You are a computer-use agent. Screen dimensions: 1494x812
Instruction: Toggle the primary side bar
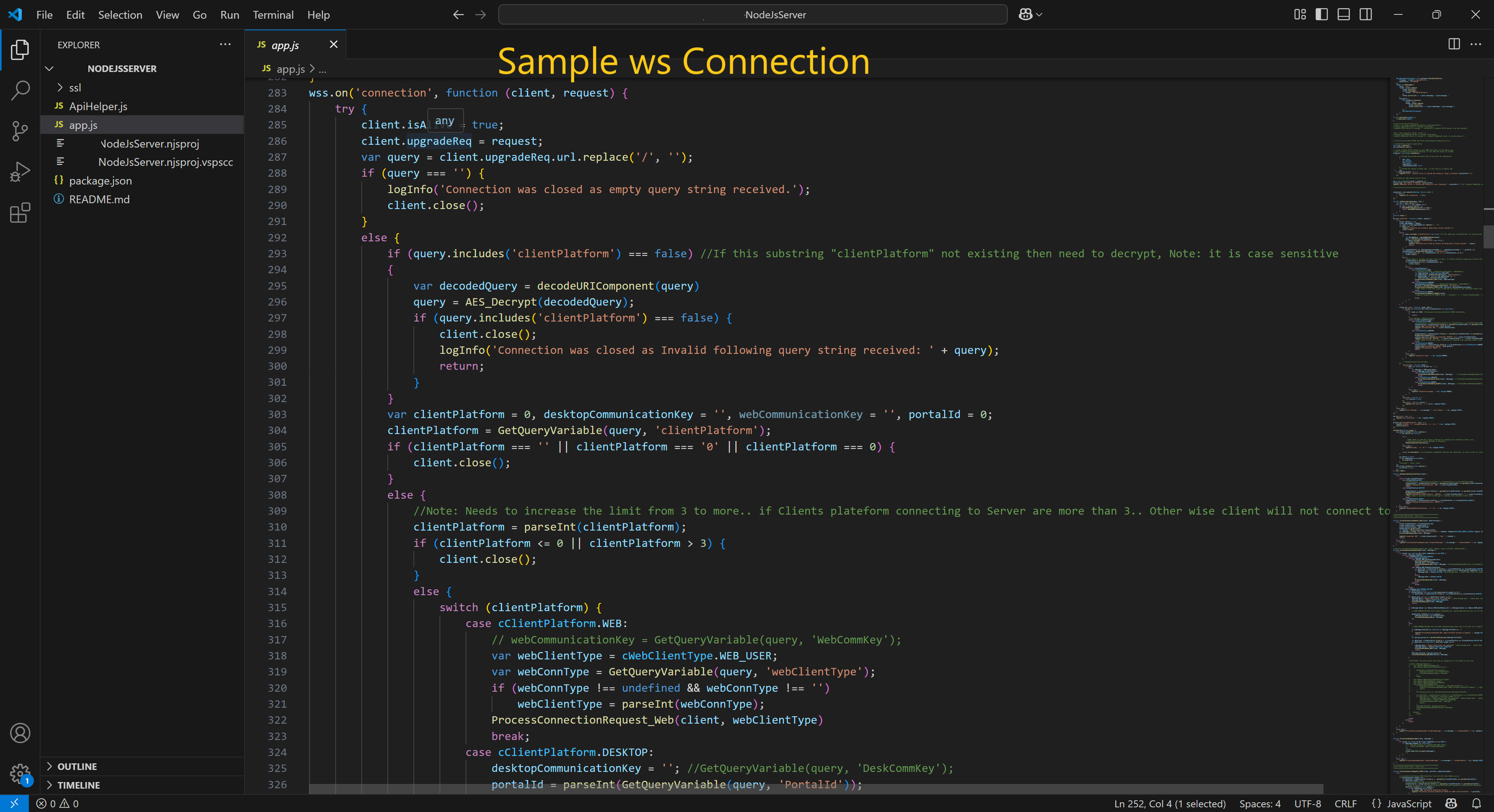pos(1322,14)
